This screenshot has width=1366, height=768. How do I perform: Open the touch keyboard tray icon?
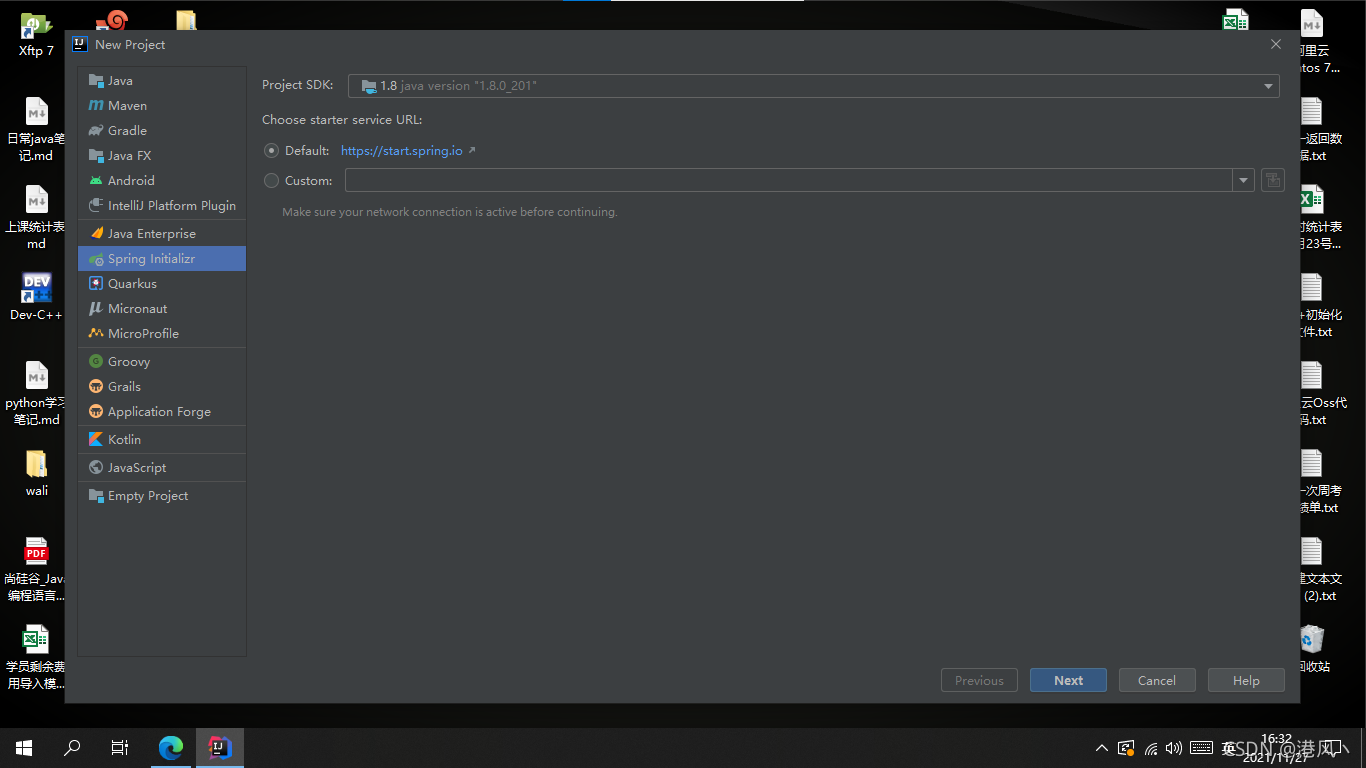pos(1201,747)
